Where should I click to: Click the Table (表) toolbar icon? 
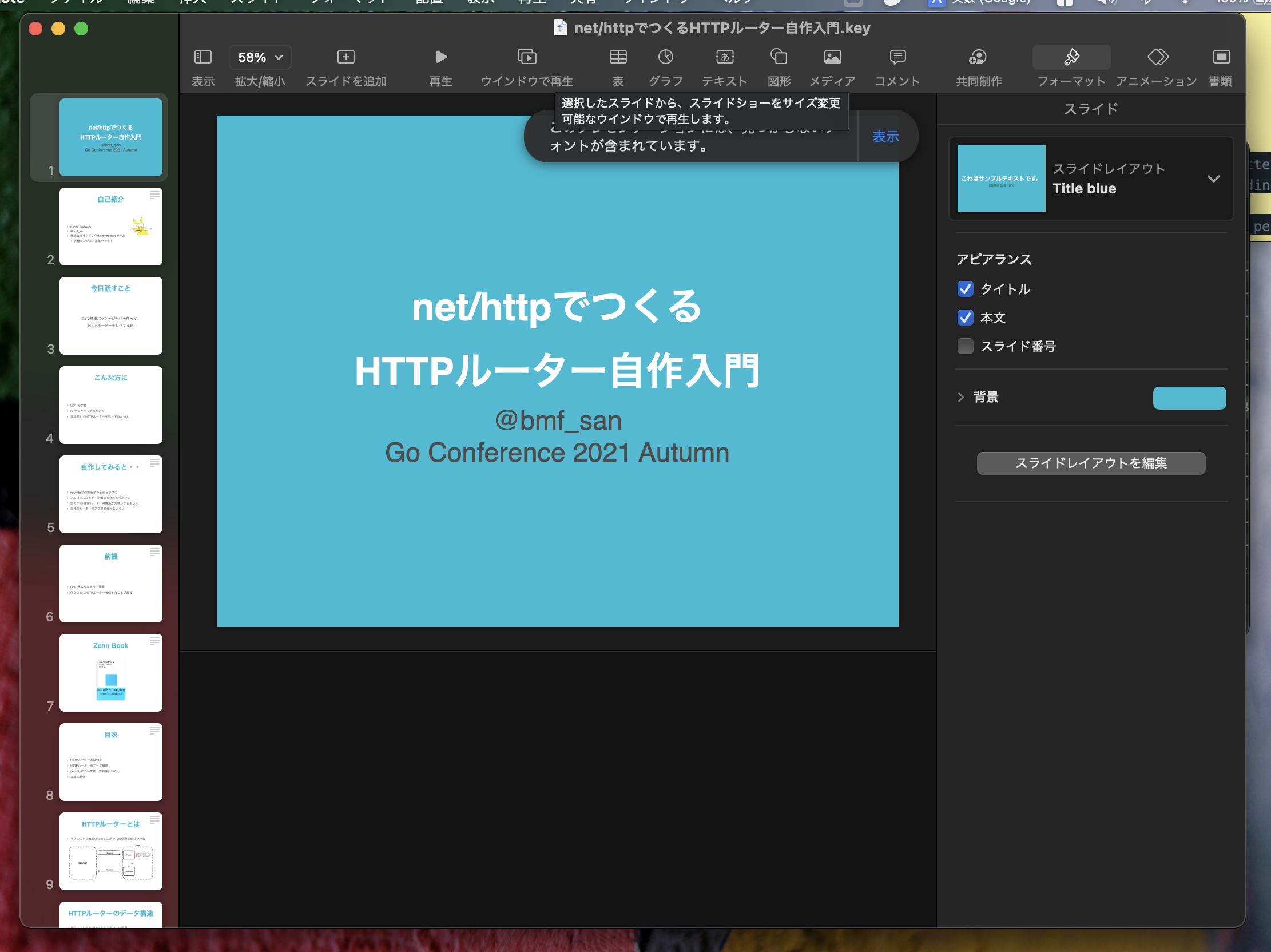618,57
